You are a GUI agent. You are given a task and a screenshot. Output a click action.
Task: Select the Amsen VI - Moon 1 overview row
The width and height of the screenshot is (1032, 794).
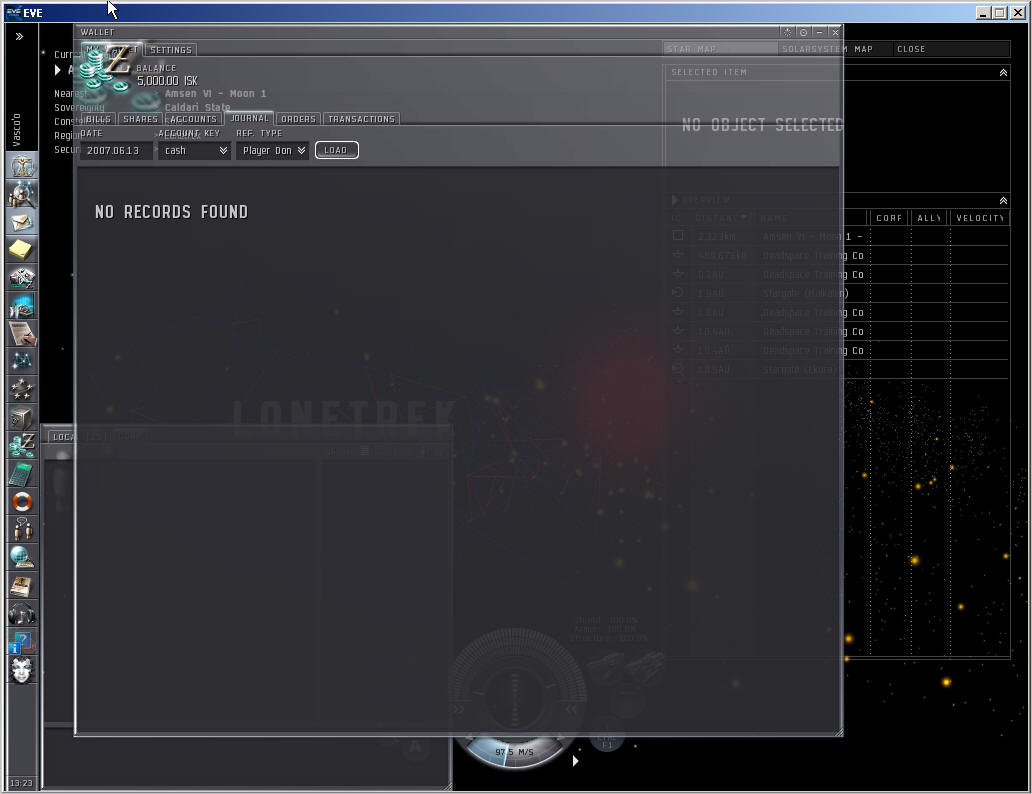point(839,236)
